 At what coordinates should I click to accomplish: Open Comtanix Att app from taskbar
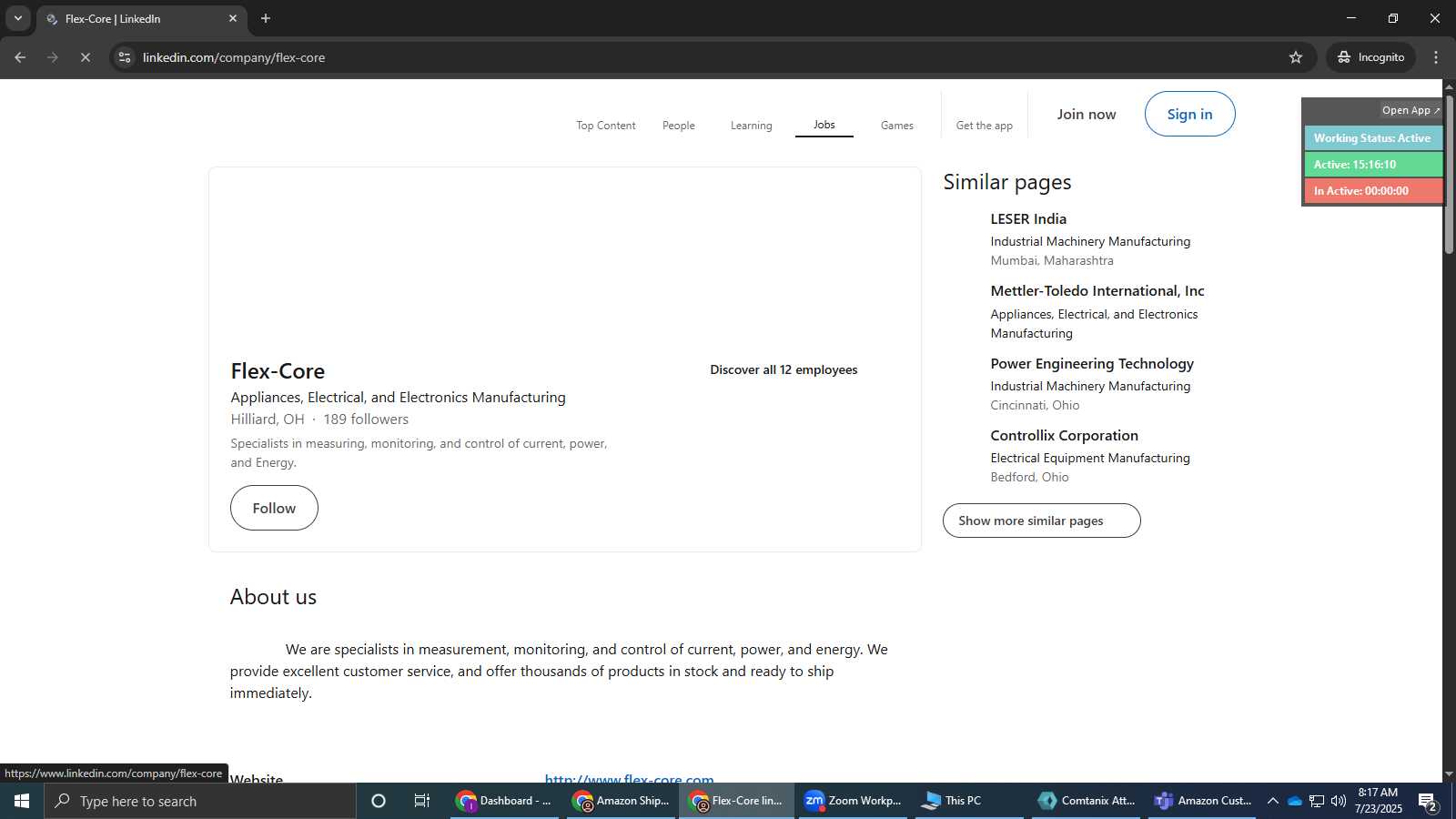click(1086, 801)
